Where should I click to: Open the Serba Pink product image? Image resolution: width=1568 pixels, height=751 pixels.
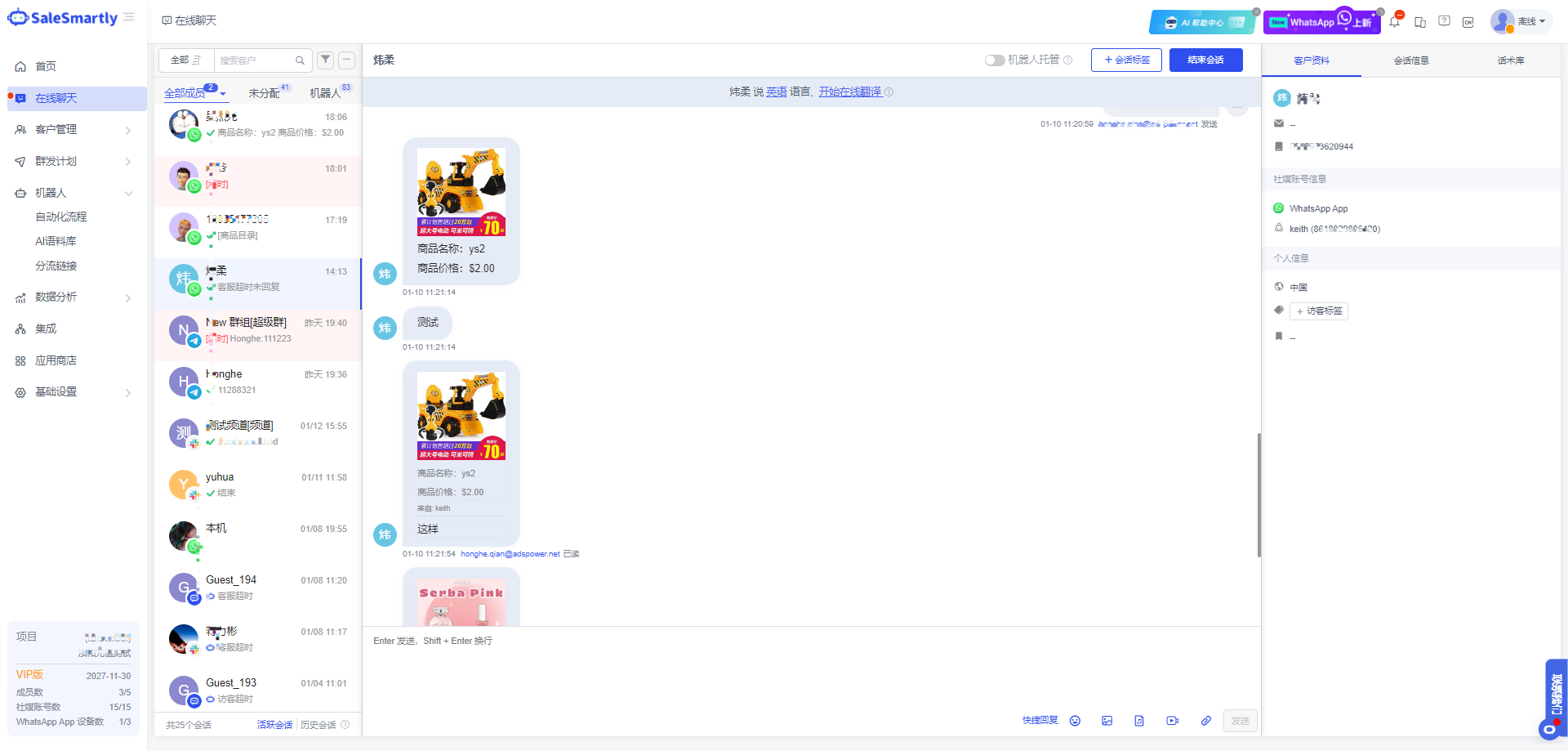tap(461, 602)
